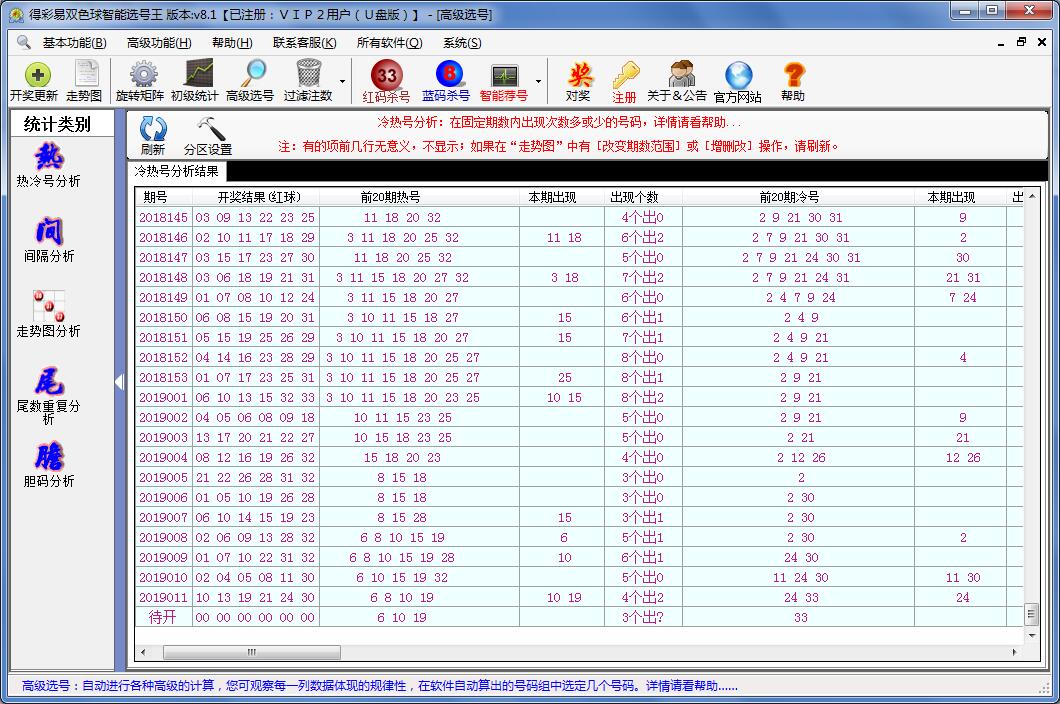
Task: Click the 过滤注数 trash bin icon
Action: point(308,80)
